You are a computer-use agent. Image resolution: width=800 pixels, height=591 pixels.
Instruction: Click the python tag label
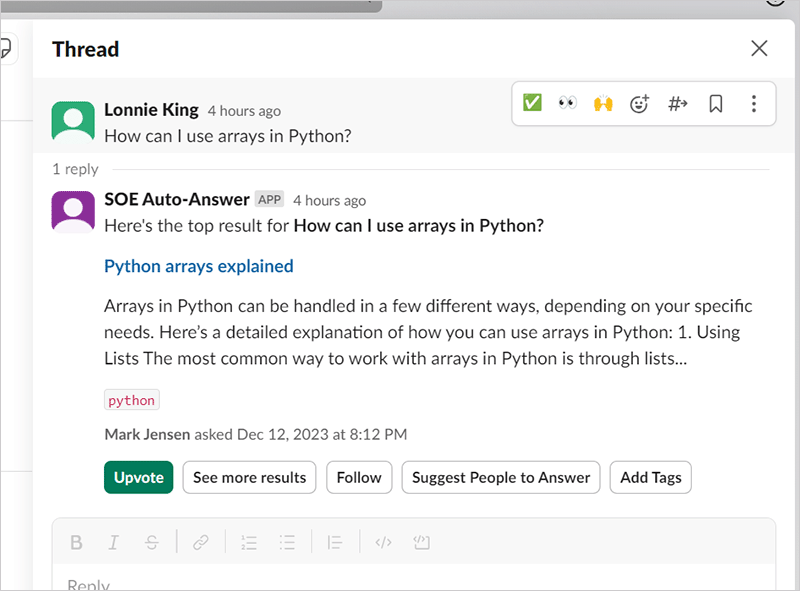tap(132, 400)
